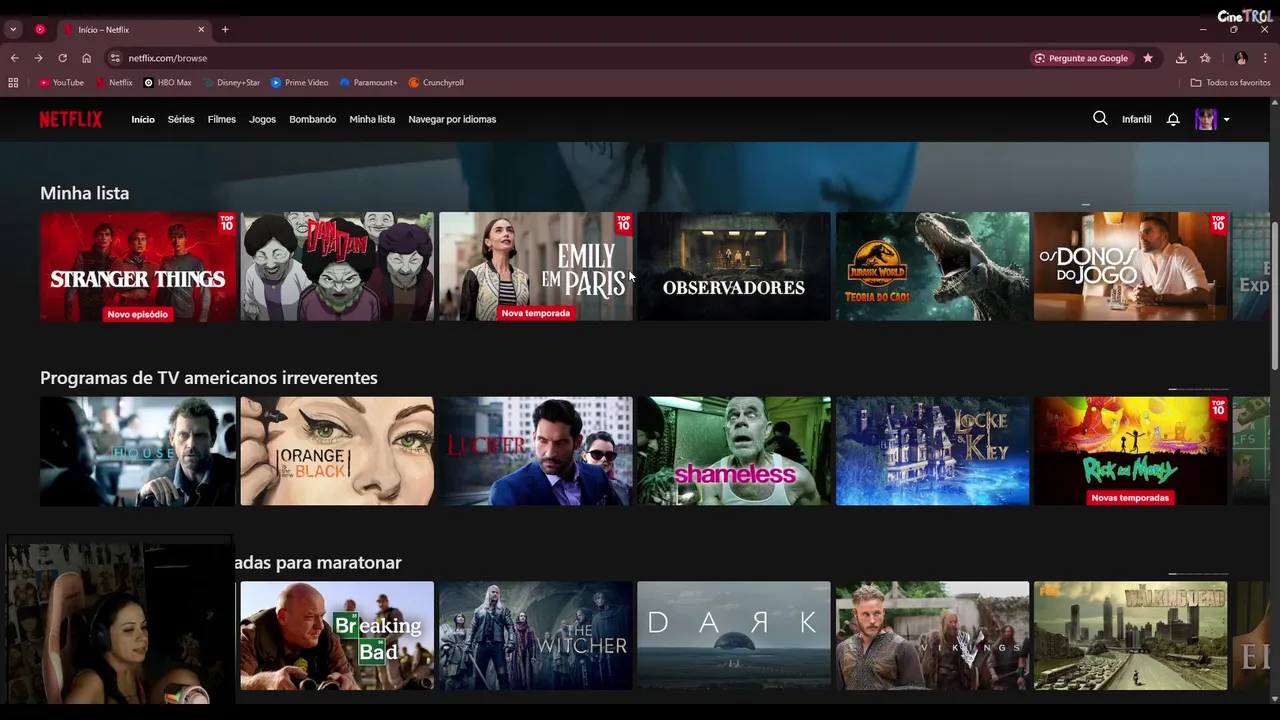The height and width of the screenshot is (720, 1280).
Task: Click the browser home icon
Action: coord(86,58)
